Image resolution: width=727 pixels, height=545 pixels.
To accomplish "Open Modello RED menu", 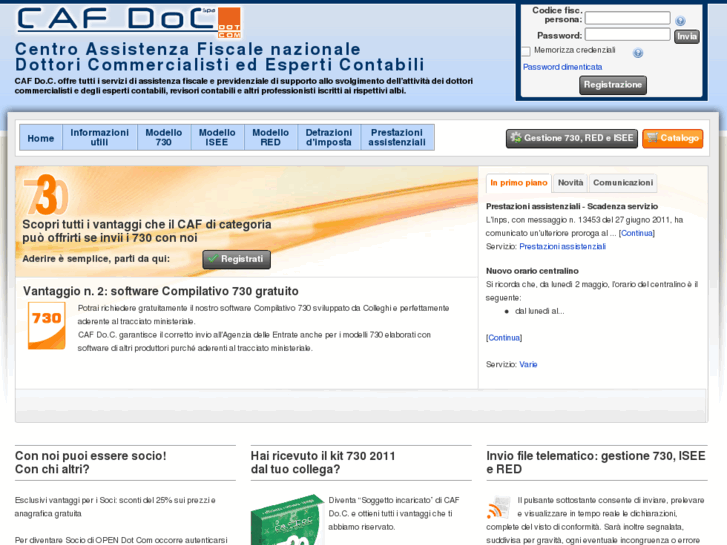I will (x=270, y=138).
